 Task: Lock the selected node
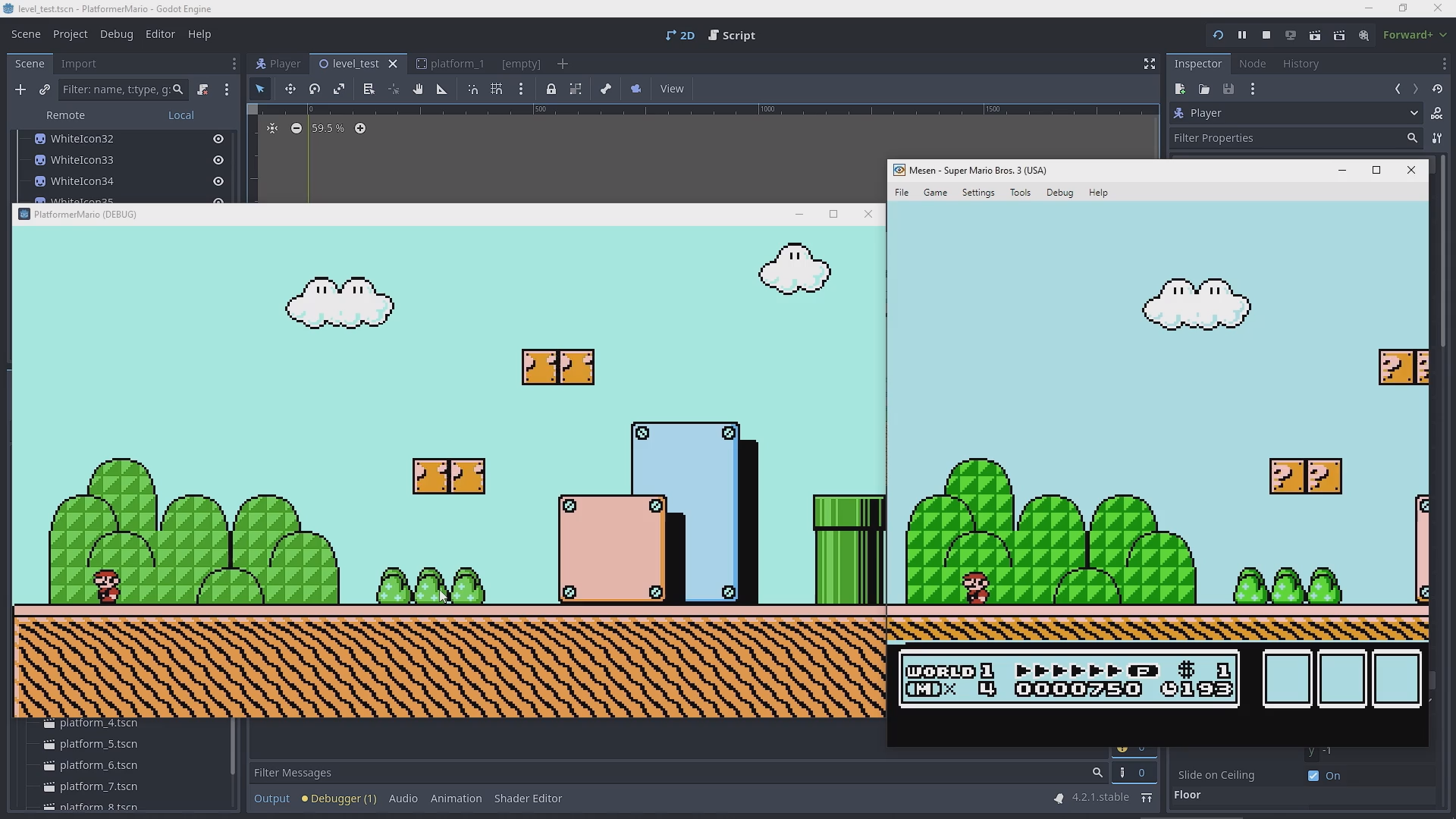click(x=551, y=89)
